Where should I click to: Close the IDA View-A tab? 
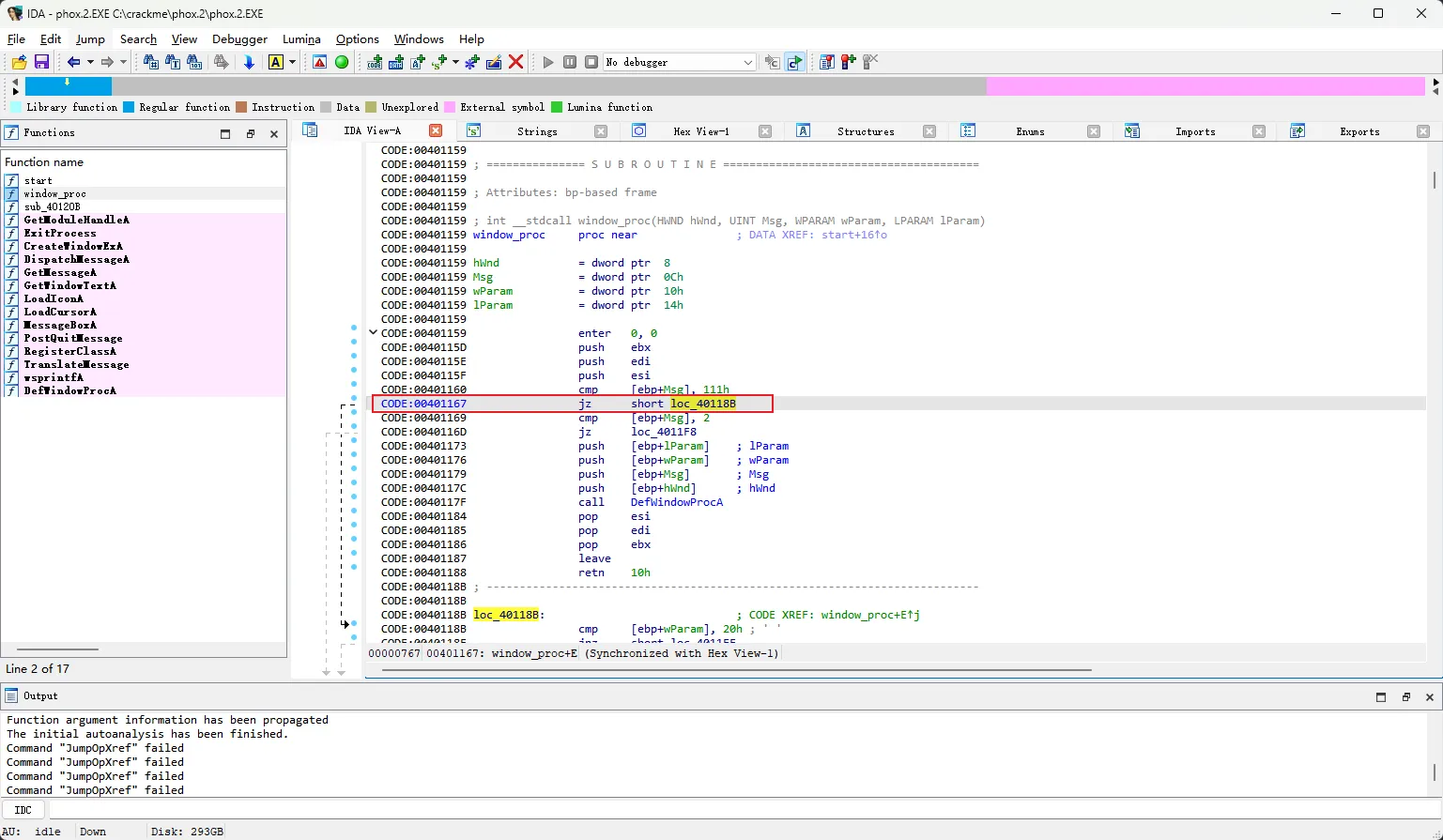pos(436,130)
